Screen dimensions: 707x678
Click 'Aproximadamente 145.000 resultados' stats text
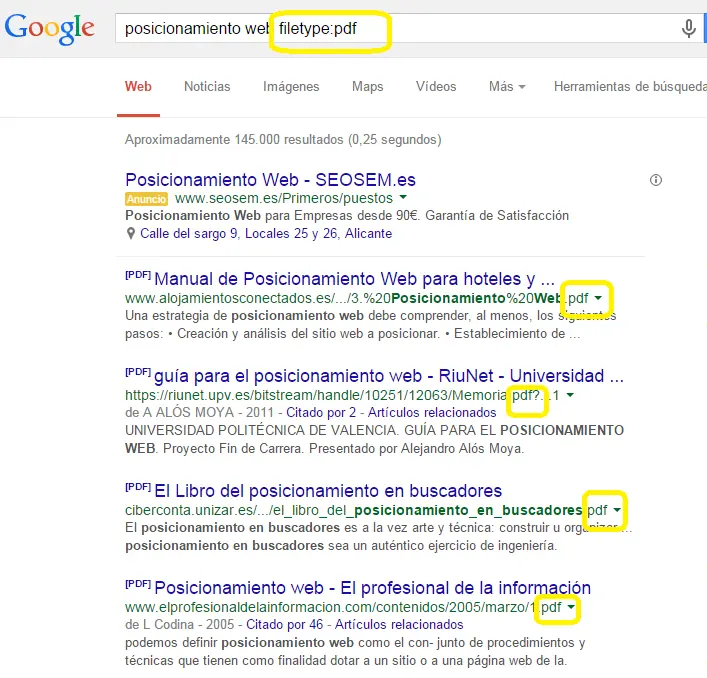coord(283,140)
